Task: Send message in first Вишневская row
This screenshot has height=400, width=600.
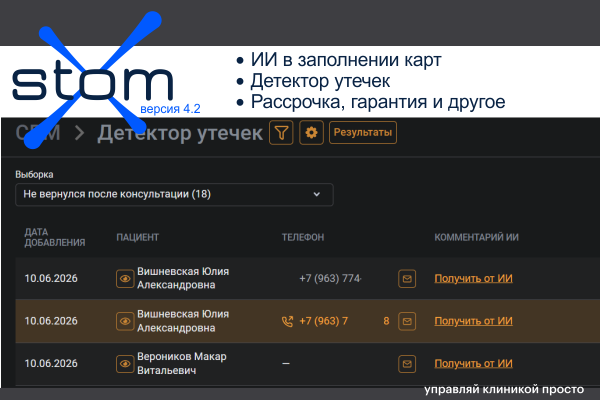Action: [407, 279]
